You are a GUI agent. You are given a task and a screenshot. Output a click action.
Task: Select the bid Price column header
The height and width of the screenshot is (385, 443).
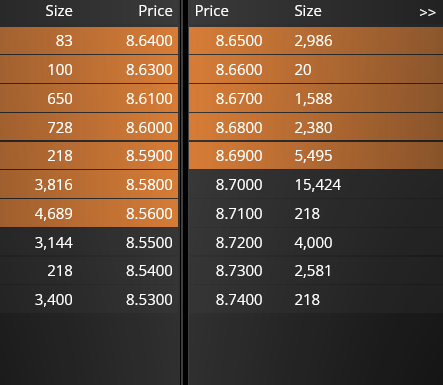pos(155,11)
